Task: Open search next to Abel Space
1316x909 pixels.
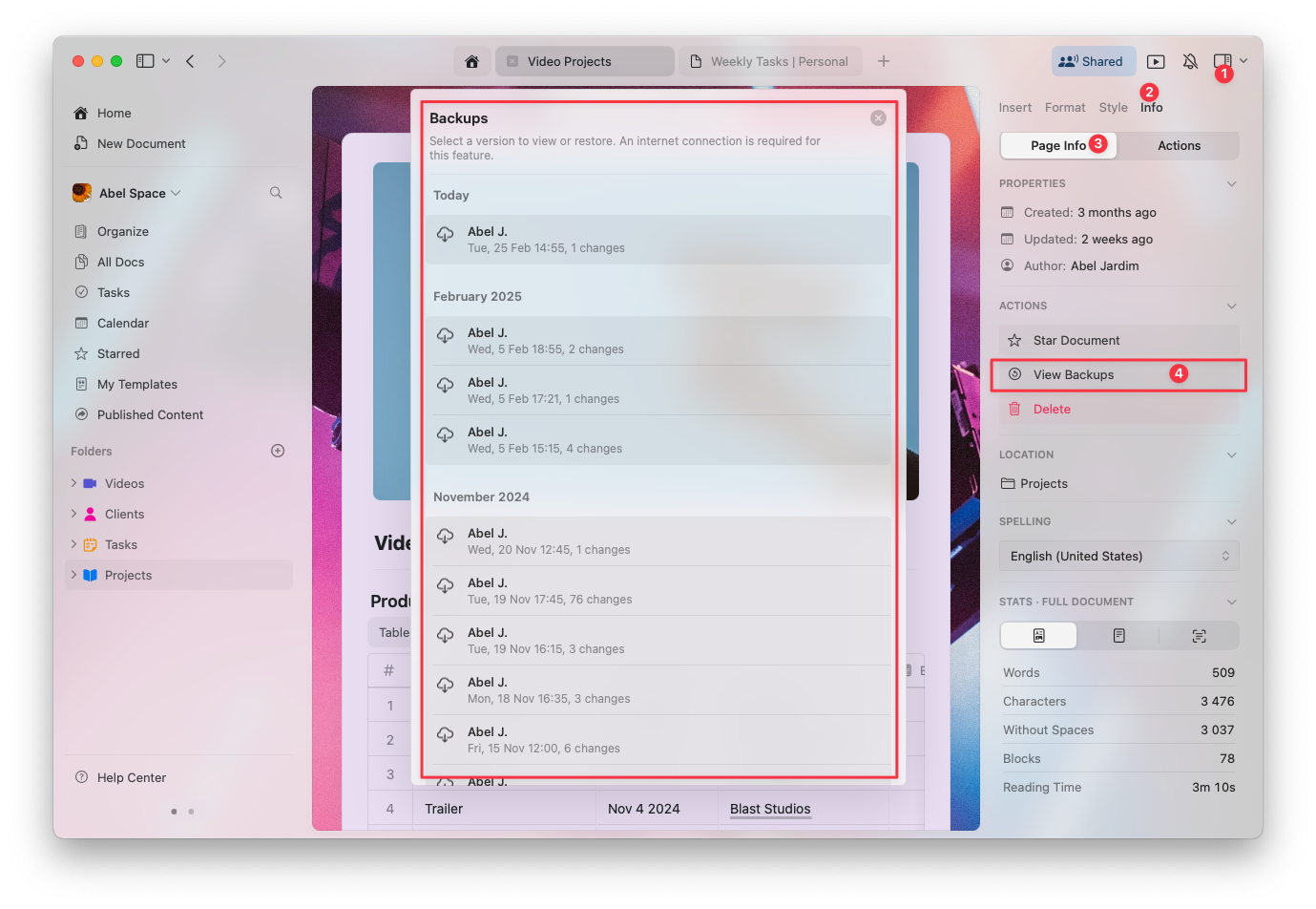Action: tap(276, 192)
